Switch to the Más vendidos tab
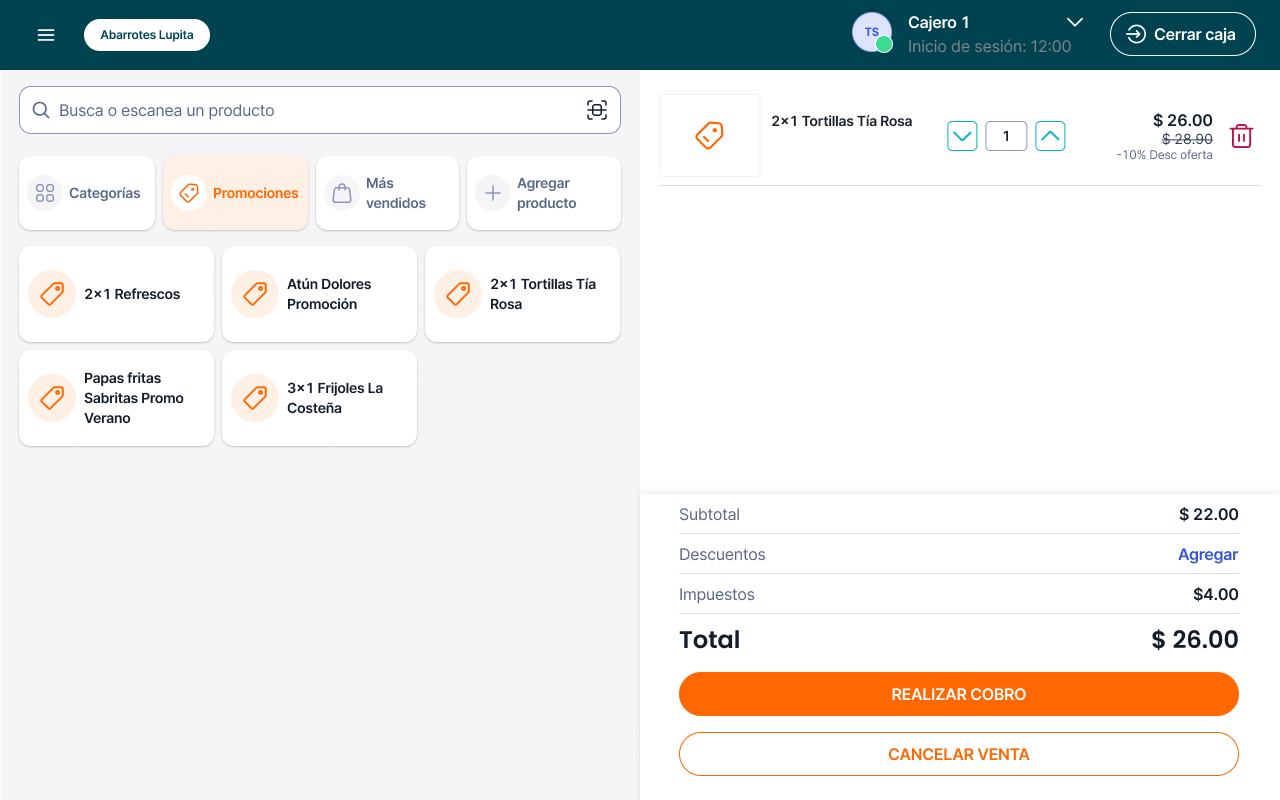The height and width of the screenshot is (800, 1280). (387, 193)
